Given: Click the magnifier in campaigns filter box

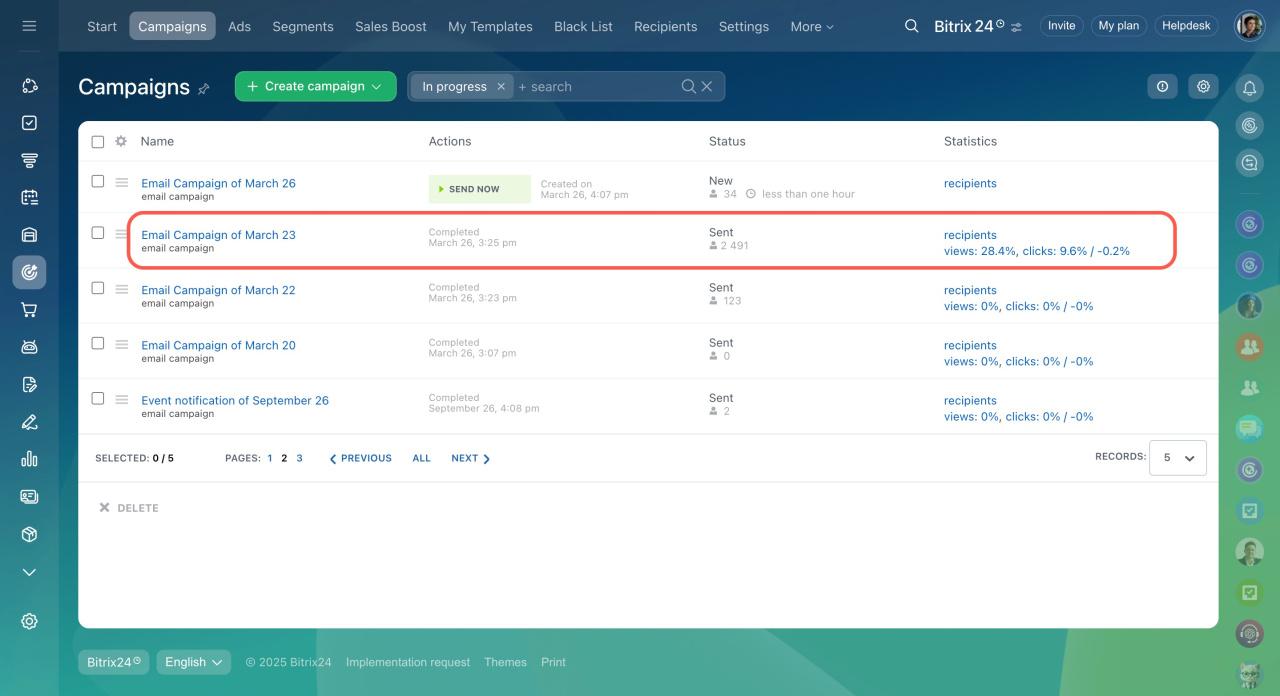Looking at the screenshot, I should click(x=688, y=86).
